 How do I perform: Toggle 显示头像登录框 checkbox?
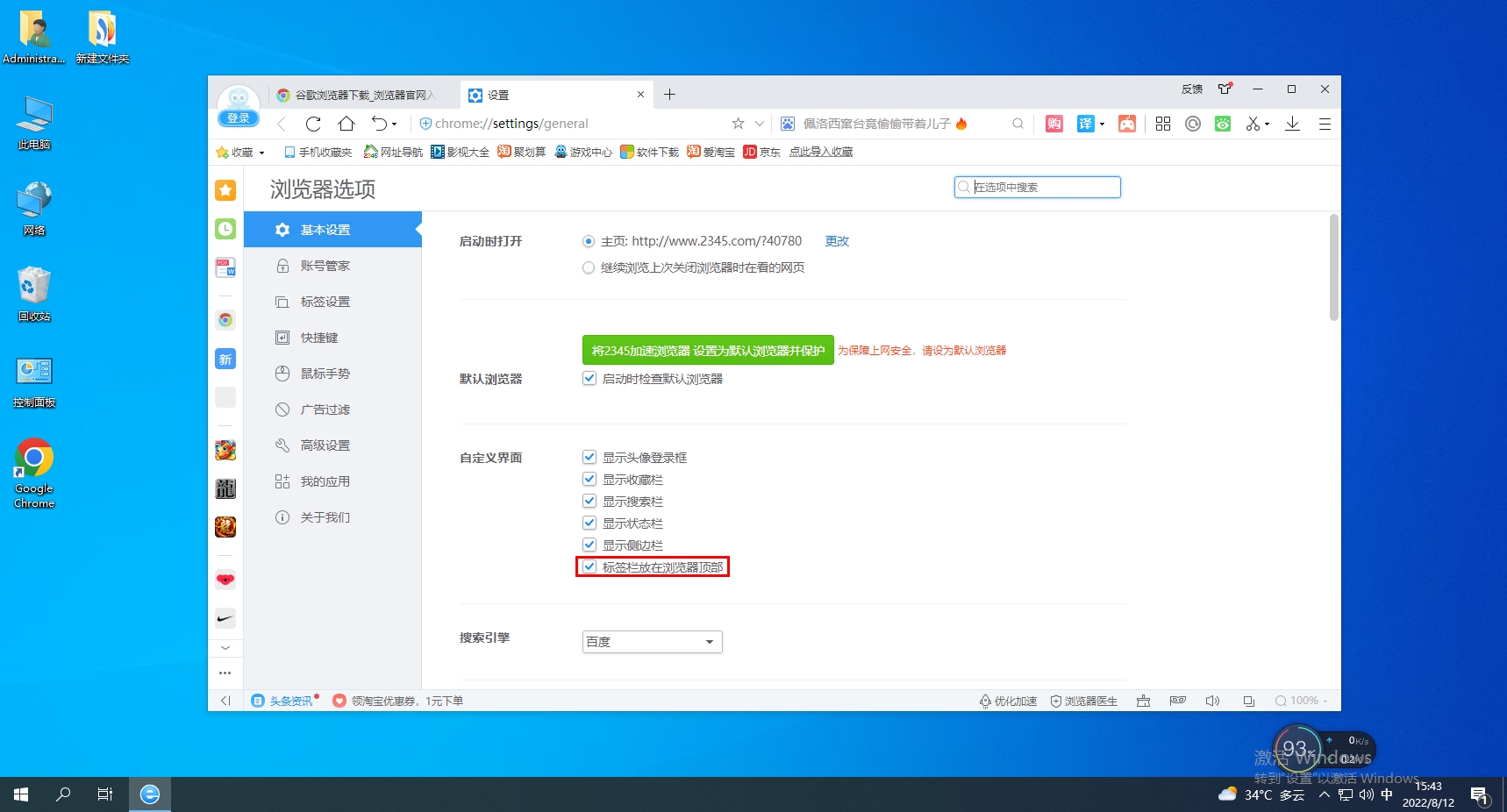click(589, 458)
